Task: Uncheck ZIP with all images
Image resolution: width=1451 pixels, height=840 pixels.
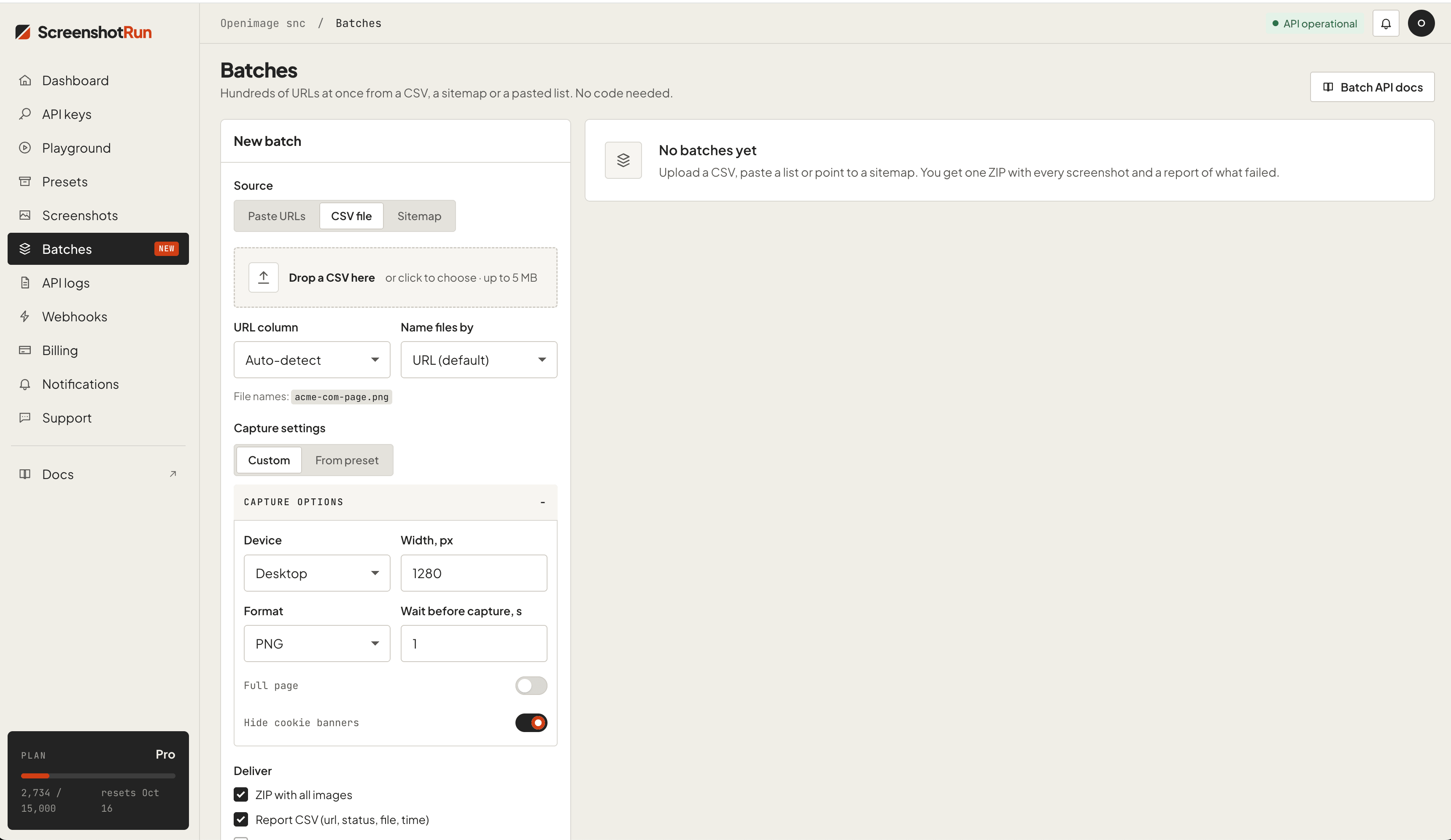Action: coord(241,794)
